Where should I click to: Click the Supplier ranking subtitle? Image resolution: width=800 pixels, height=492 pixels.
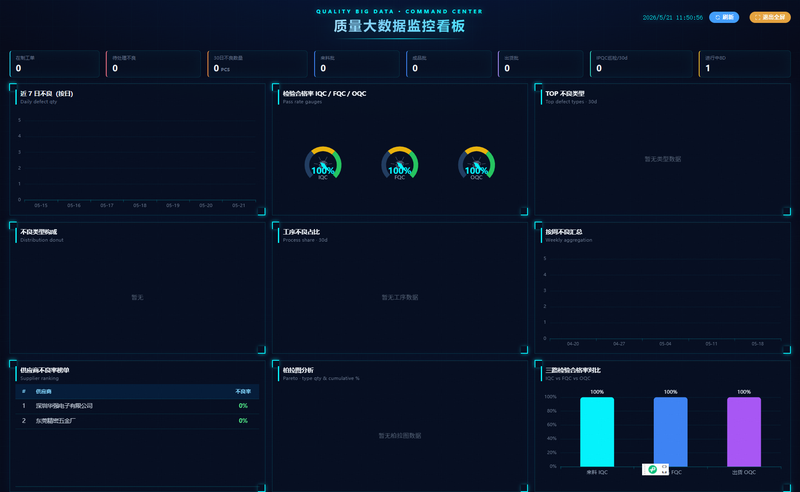click(39, 379)
